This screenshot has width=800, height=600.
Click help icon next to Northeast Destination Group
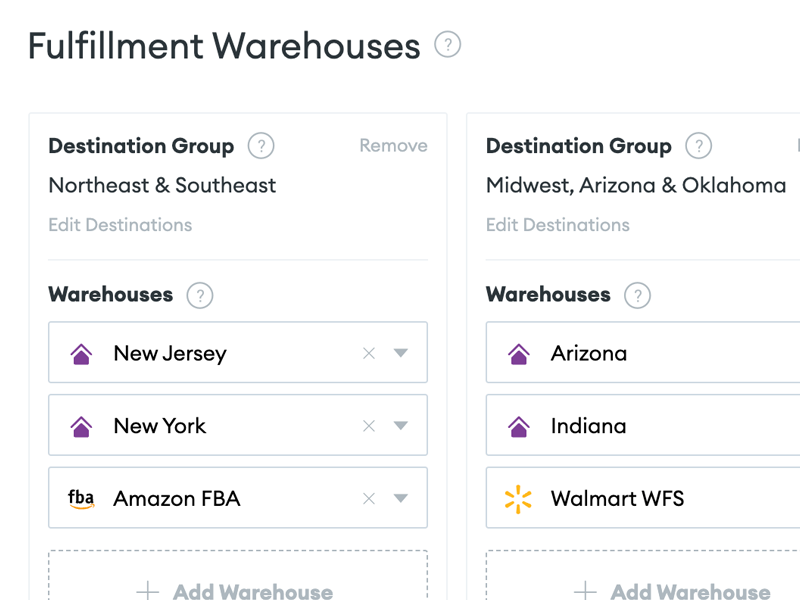[261, 146]
